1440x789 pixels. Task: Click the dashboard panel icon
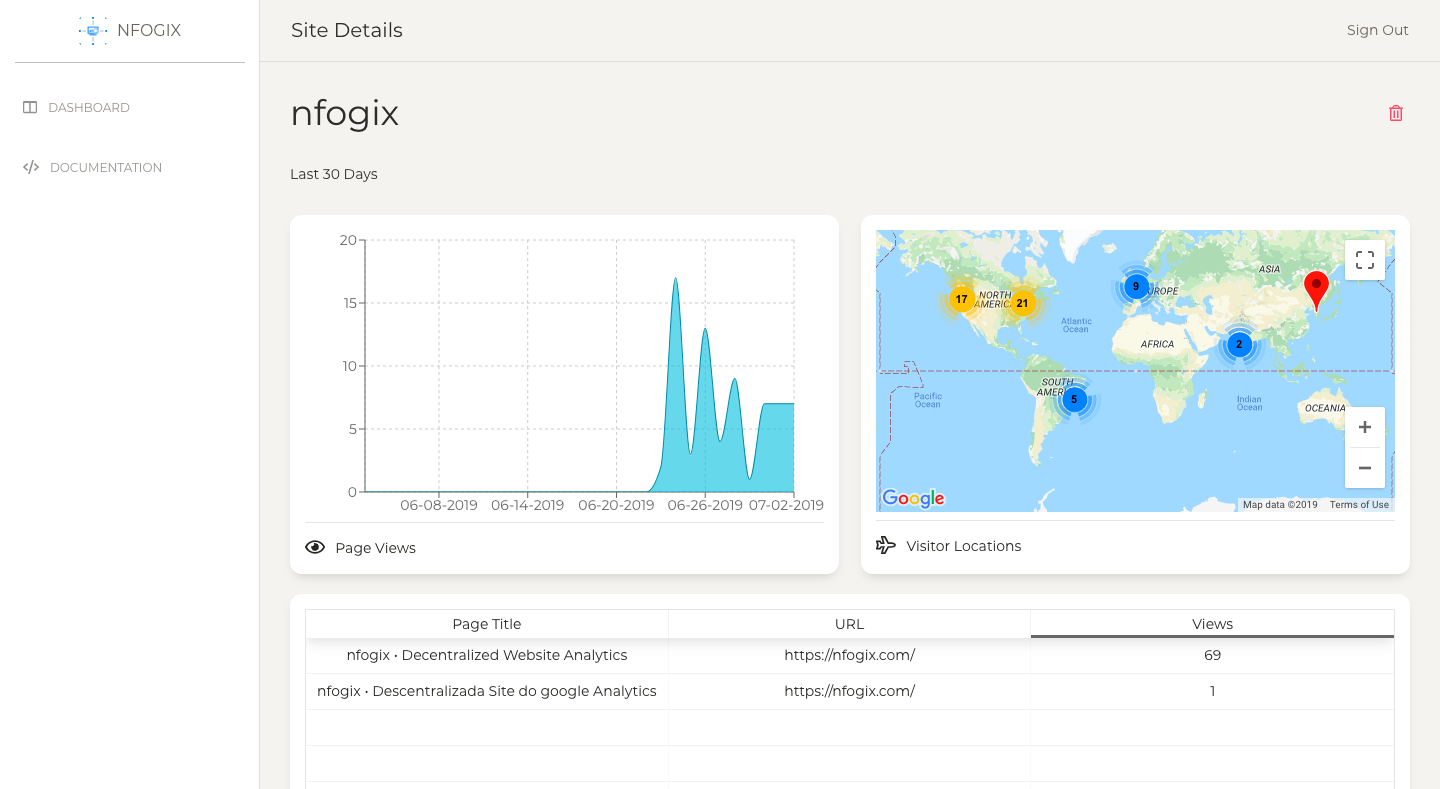click(30, 107)
